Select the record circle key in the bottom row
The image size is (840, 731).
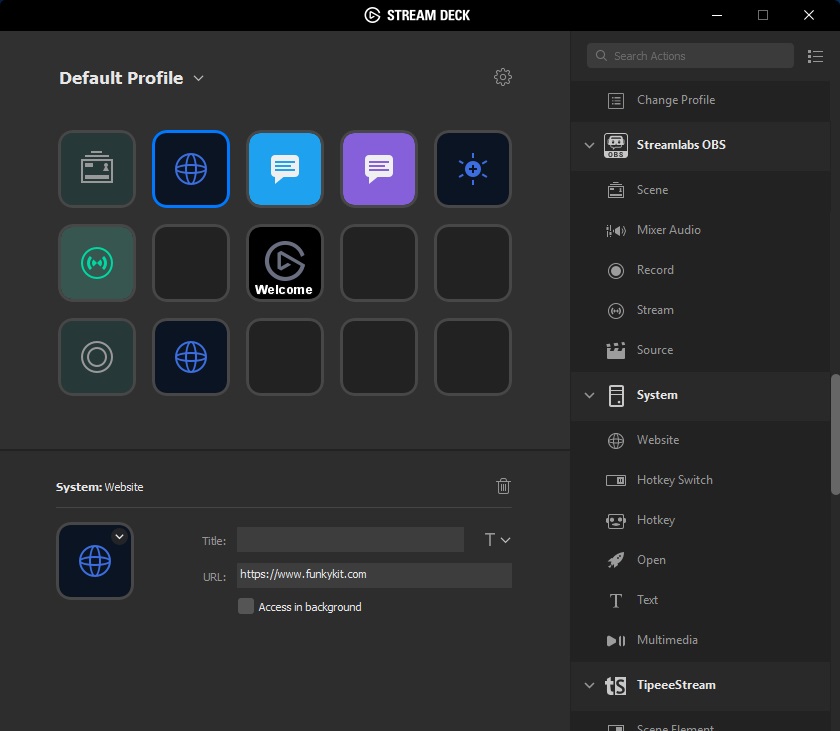pyautogui.click(x=97, y=357)
